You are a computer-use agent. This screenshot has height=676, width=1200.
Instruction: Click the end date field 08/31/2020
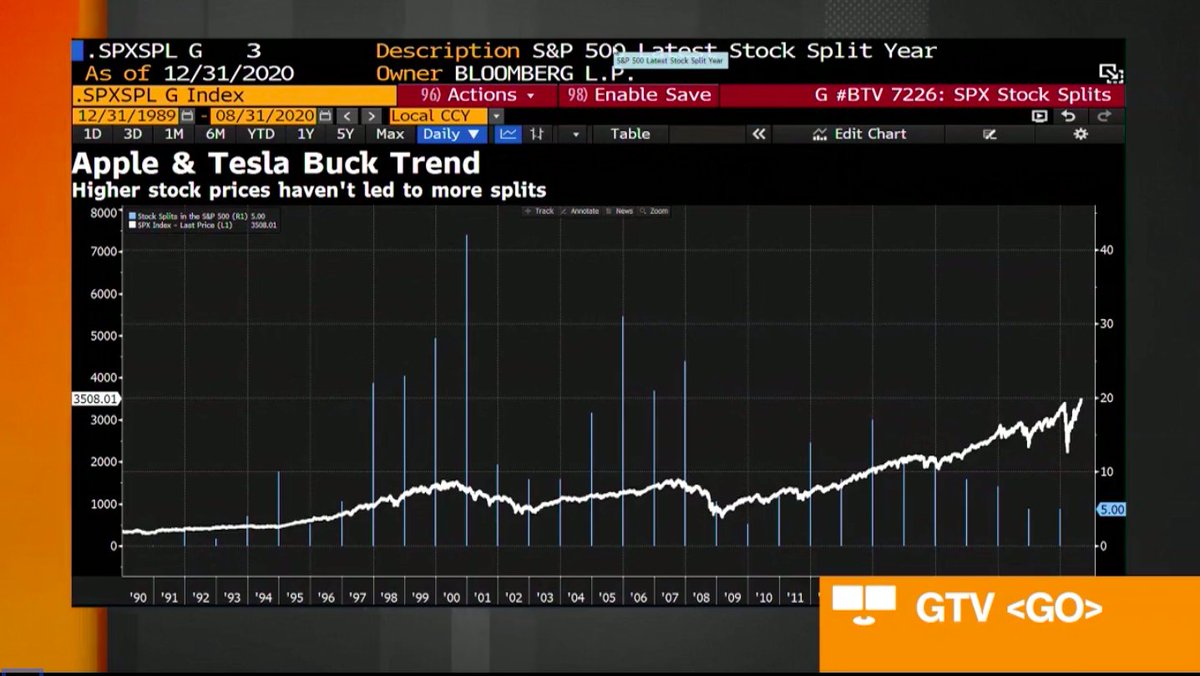point(263,116)
